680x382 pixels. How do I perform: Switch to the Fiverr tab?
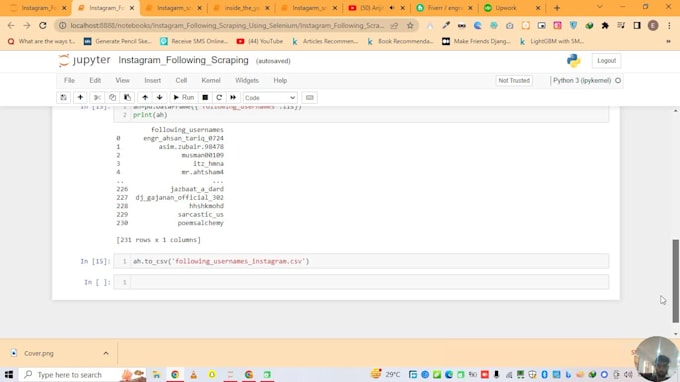pyautogui.click(x=445, y=8)
